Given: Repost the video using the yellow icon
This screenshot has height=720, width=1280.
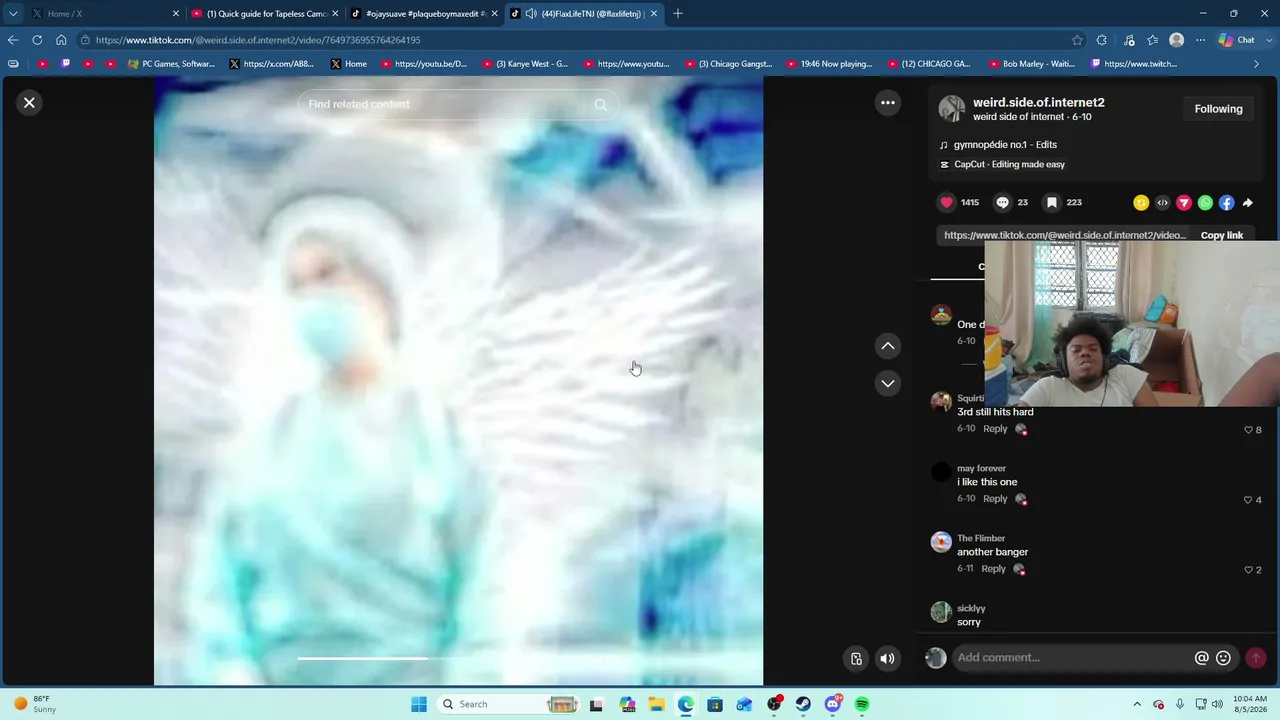Looking at the screenshot, I should click(x=1141, y=203).
